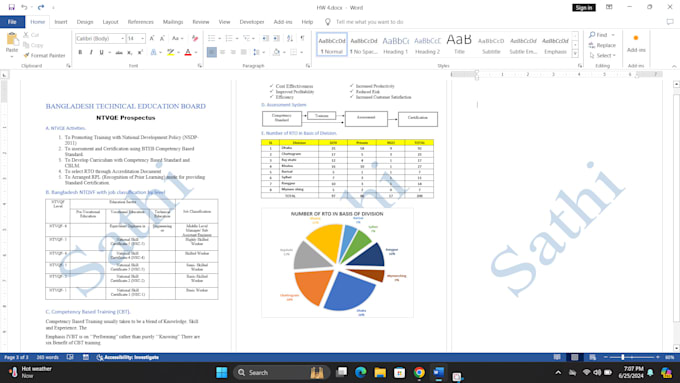Open the File tab
Image resolution: width=680 pixels, height=383 pixels.
[12, 22]
